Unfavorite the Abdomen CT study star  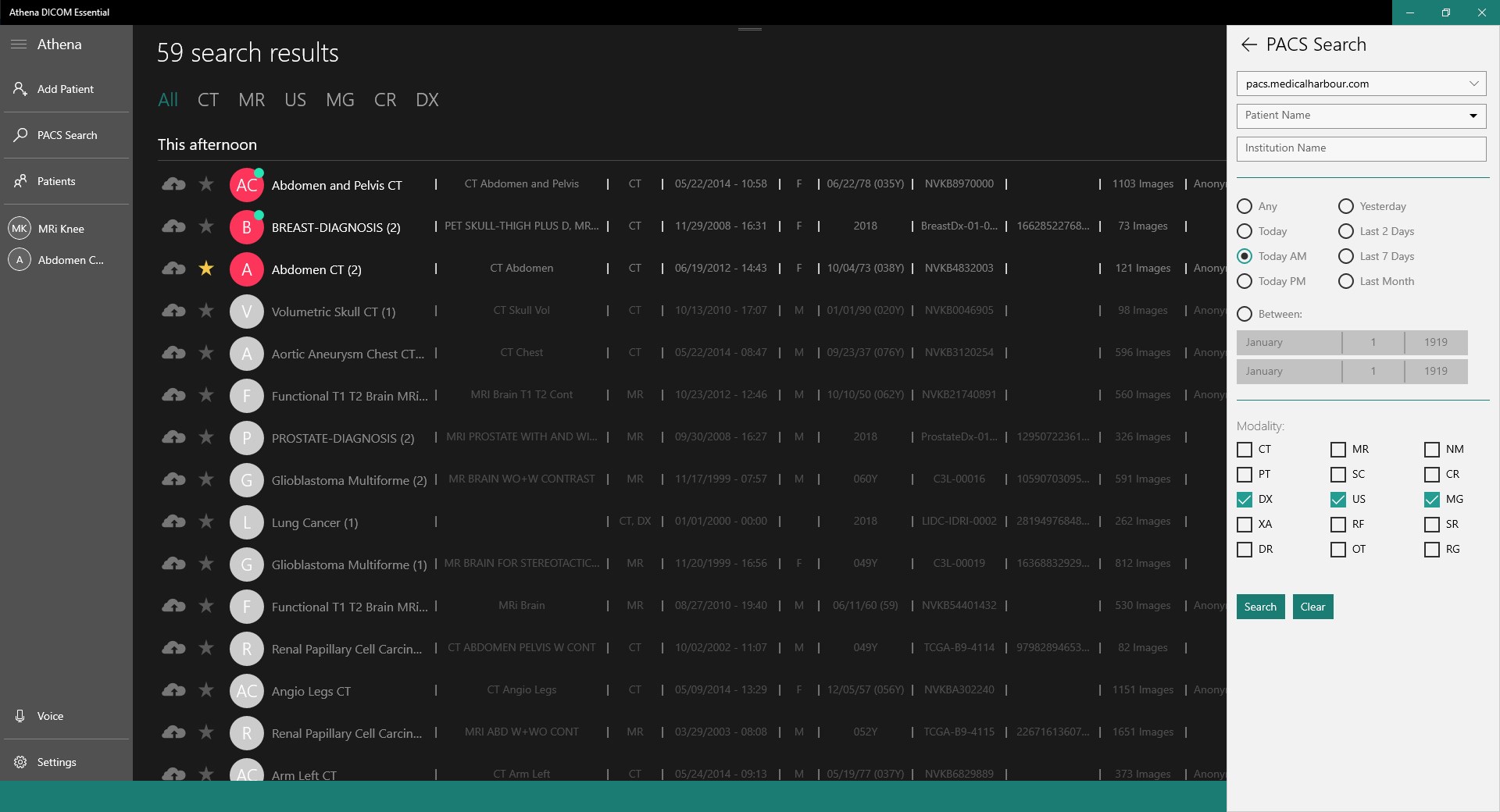[205, 269]
